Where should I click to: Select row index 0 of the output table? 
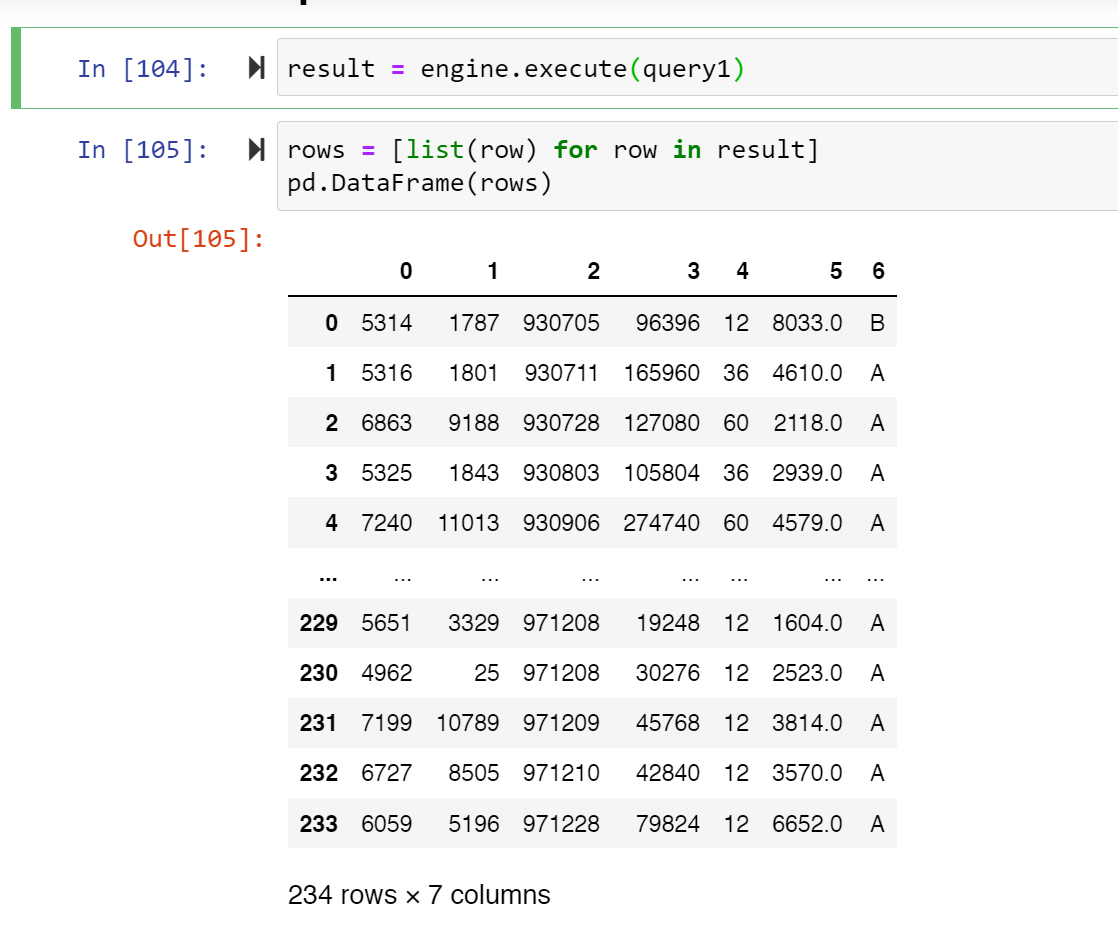click(x=331, y=322)
